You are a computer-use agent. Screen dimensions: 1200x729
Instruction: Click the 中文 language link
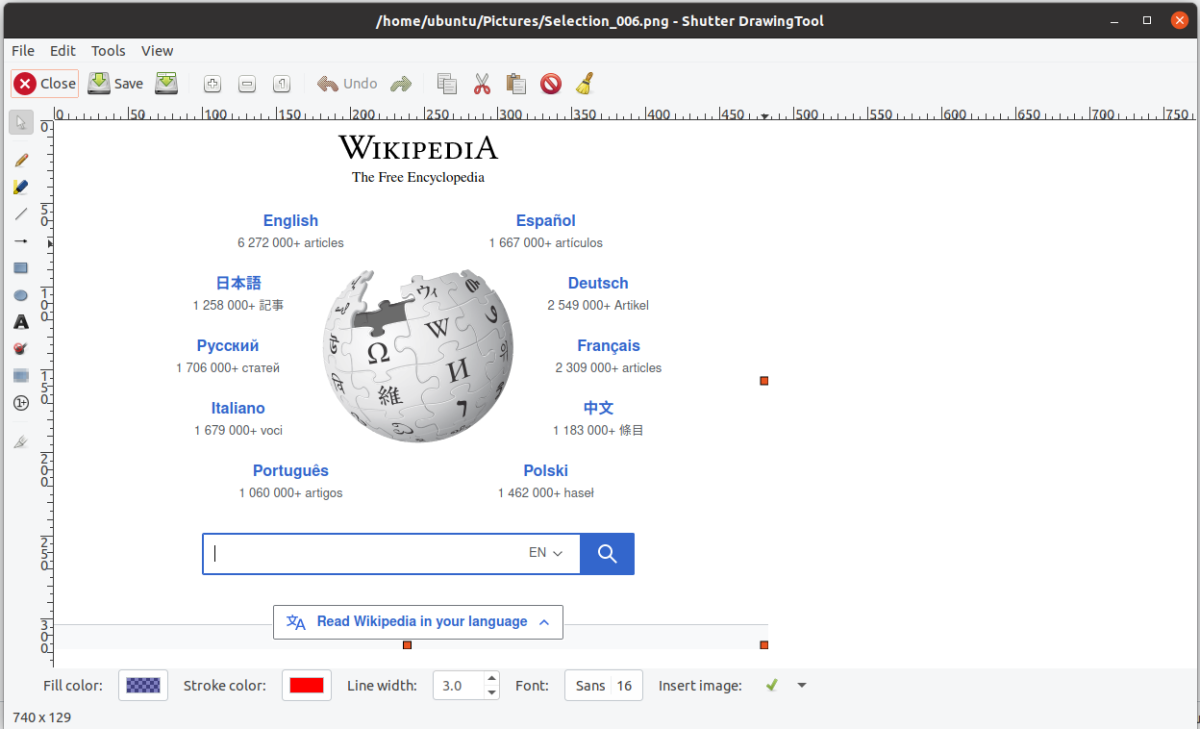click(598, 408)
